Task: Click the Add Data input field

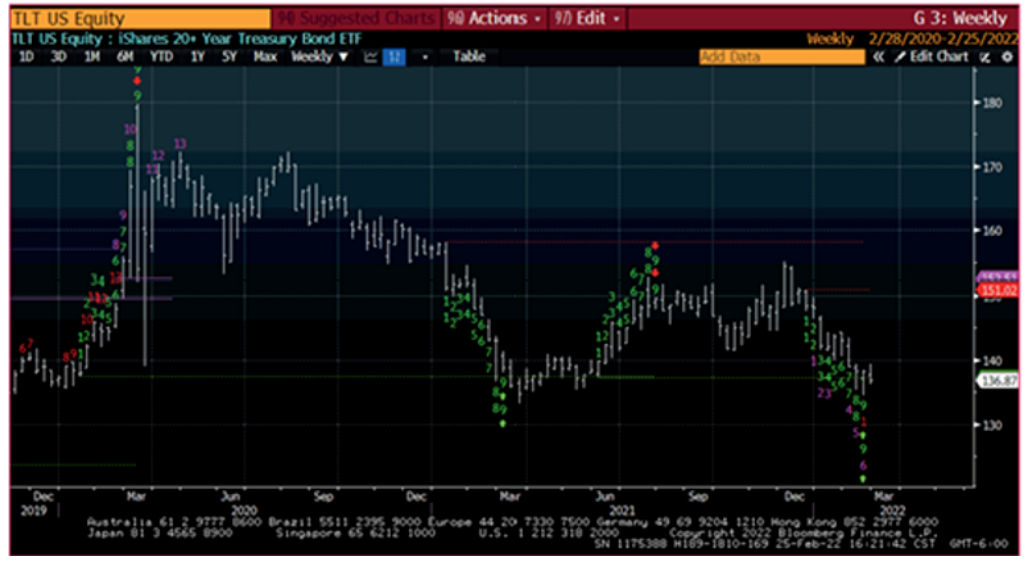Action: pos(781,57)
